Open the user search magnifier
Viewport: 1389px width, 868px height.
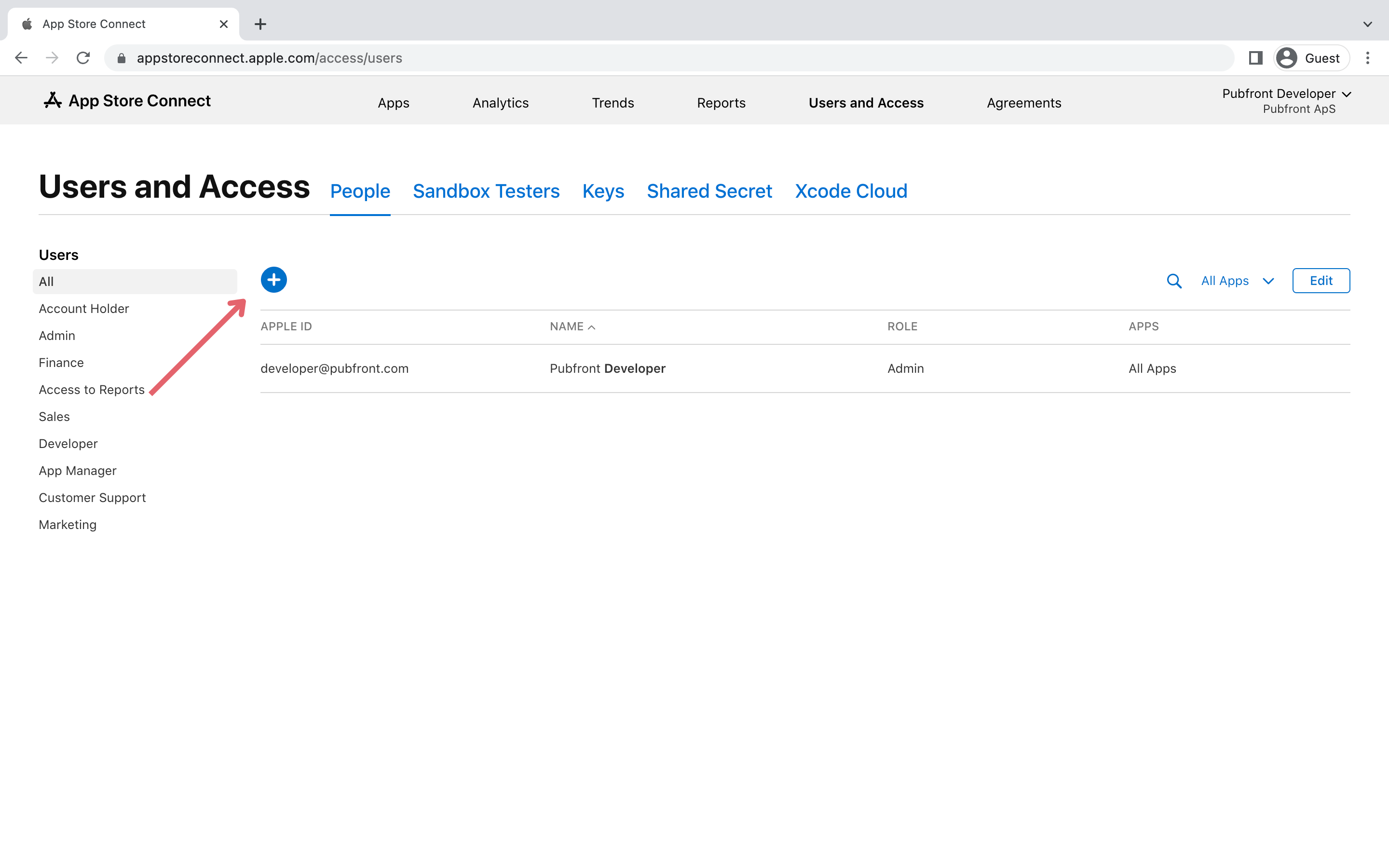(1174, 281)
